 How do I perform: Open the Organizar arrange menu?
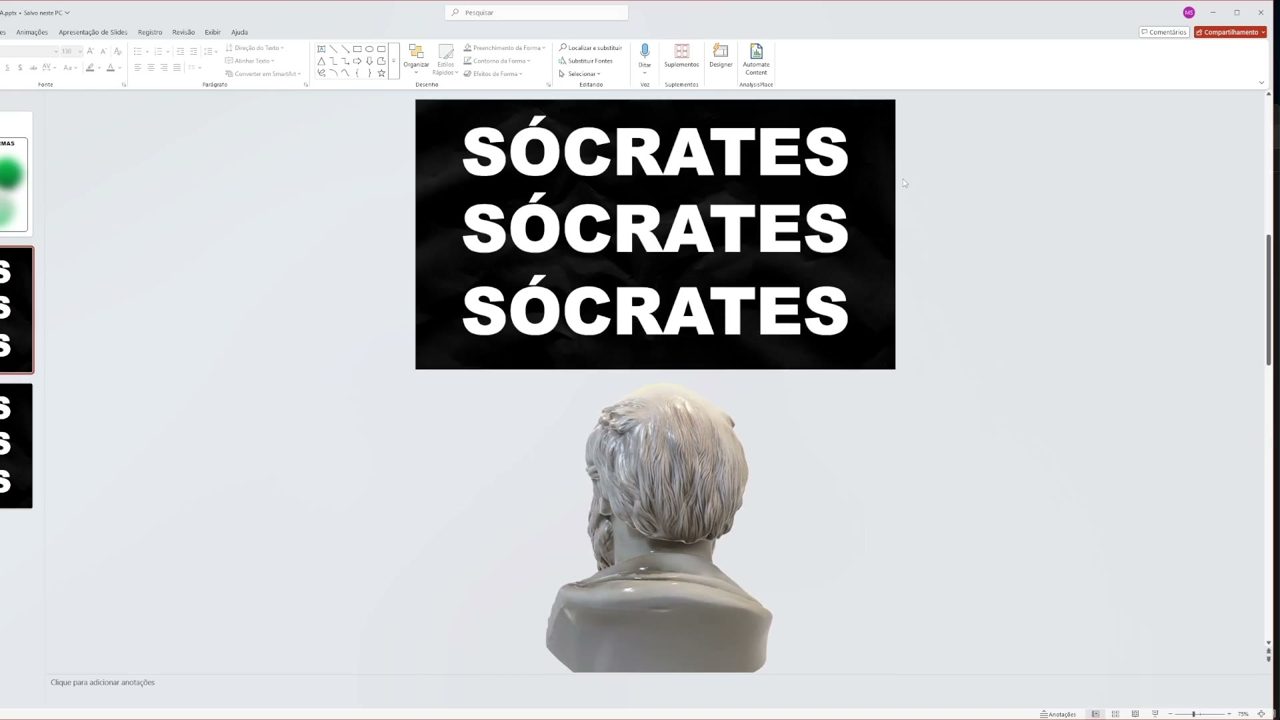click(416, 57)
